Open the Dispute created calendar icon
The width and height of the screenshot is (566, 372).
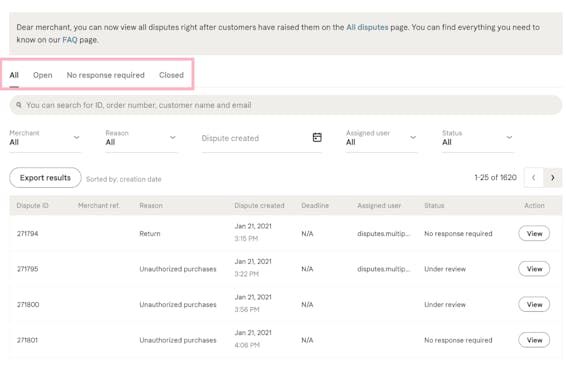tap(317, 137)
